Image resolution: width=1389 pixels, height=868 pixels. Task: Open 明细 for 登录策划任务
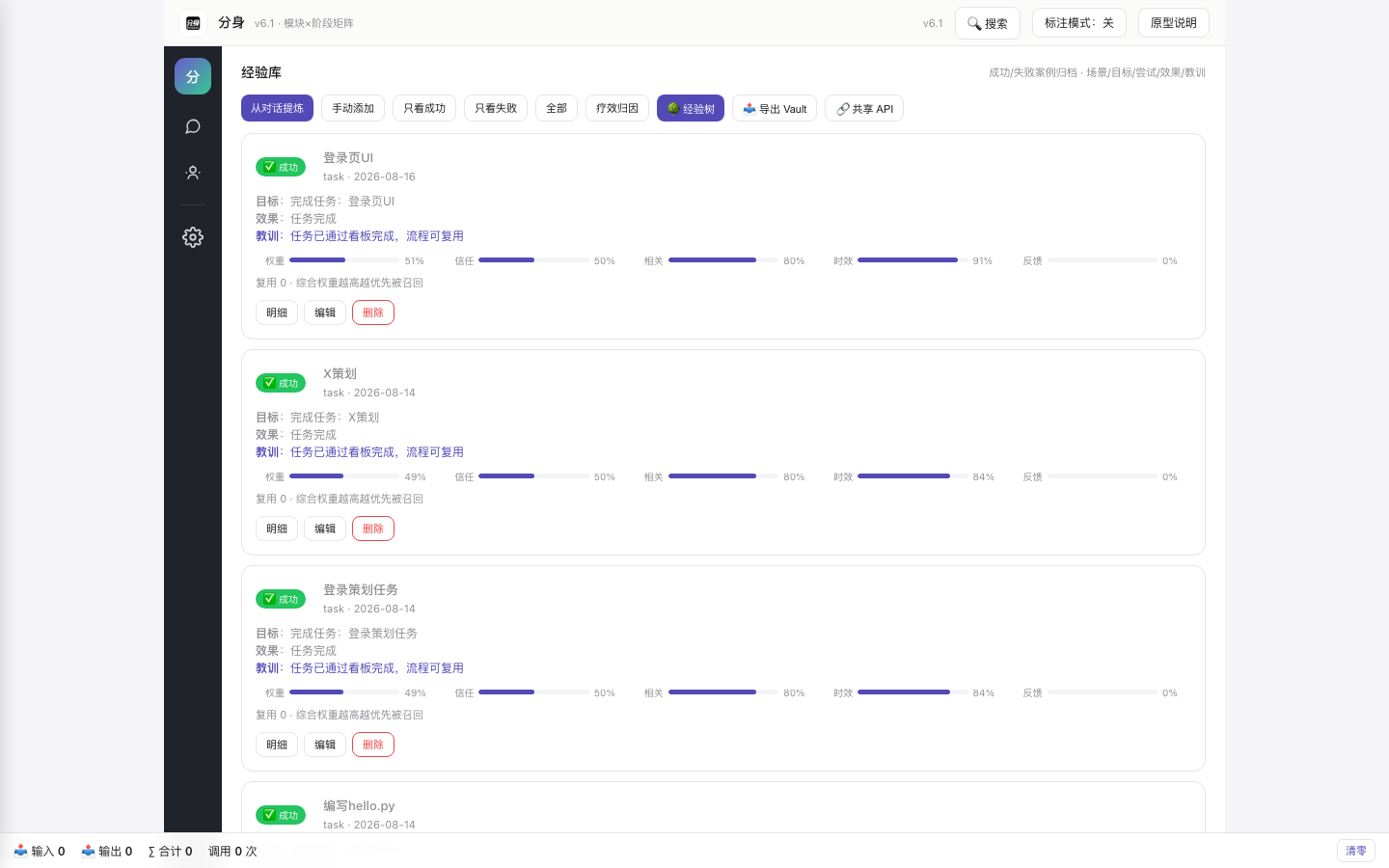(277, 745)
